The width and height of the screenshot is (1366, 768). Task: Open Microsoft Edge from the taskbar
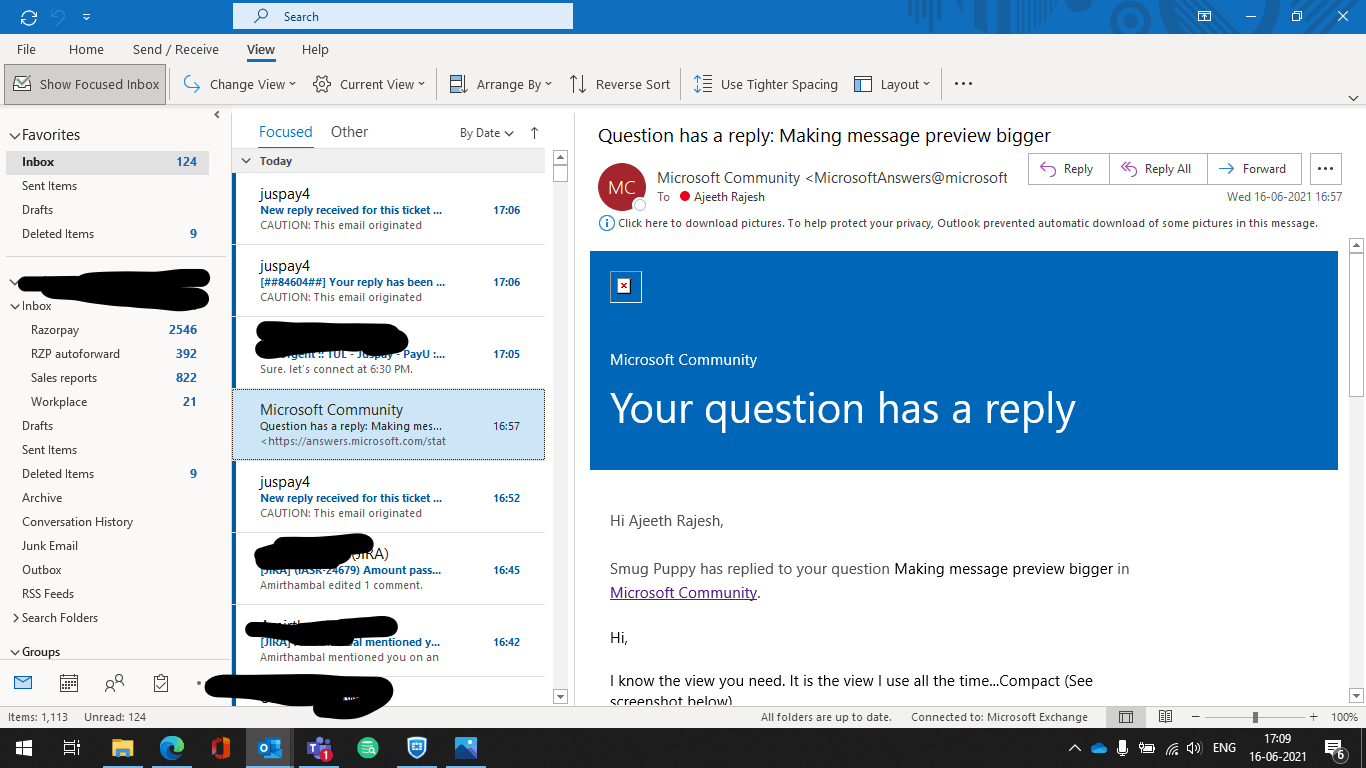172,748
